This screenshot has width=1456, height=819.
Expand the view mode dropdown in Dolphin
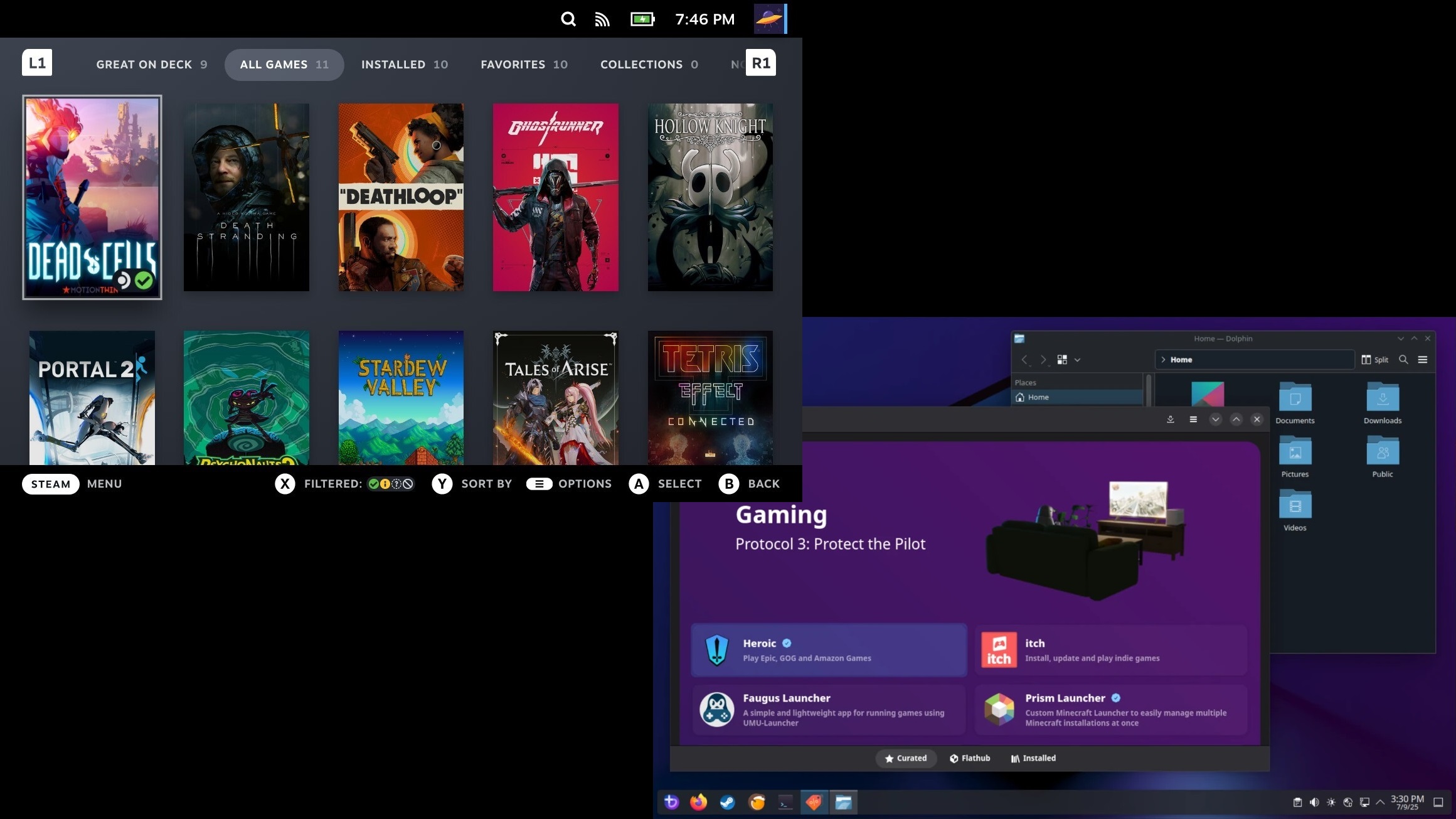(1077, 360)
